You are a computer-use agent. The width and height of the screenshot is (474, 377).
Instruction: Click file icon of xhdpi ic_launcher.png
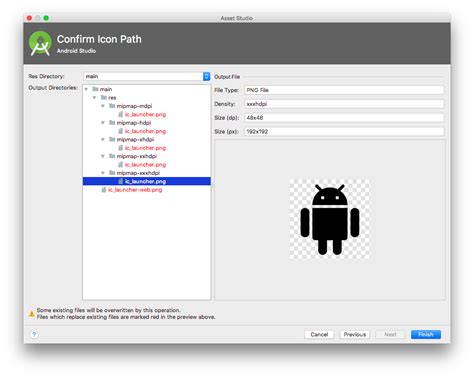click(x=121, y=147)
